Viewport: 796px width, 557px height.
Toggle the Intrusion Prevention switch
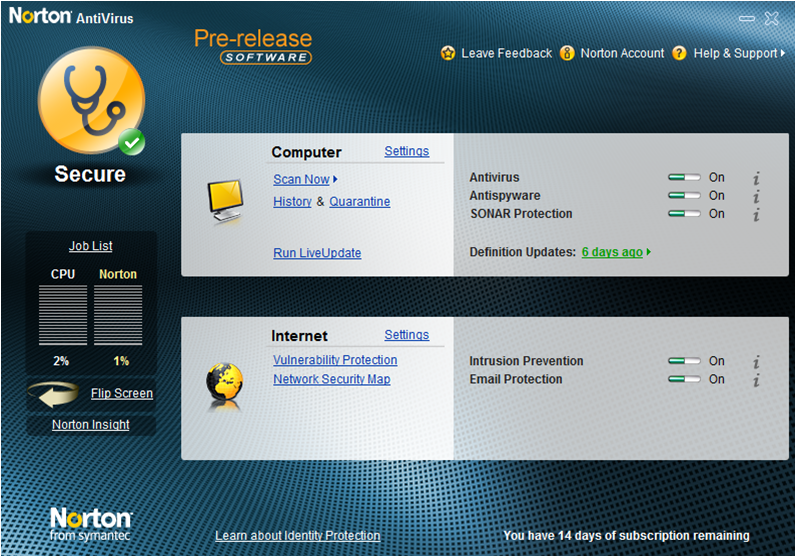click(684, 361)
